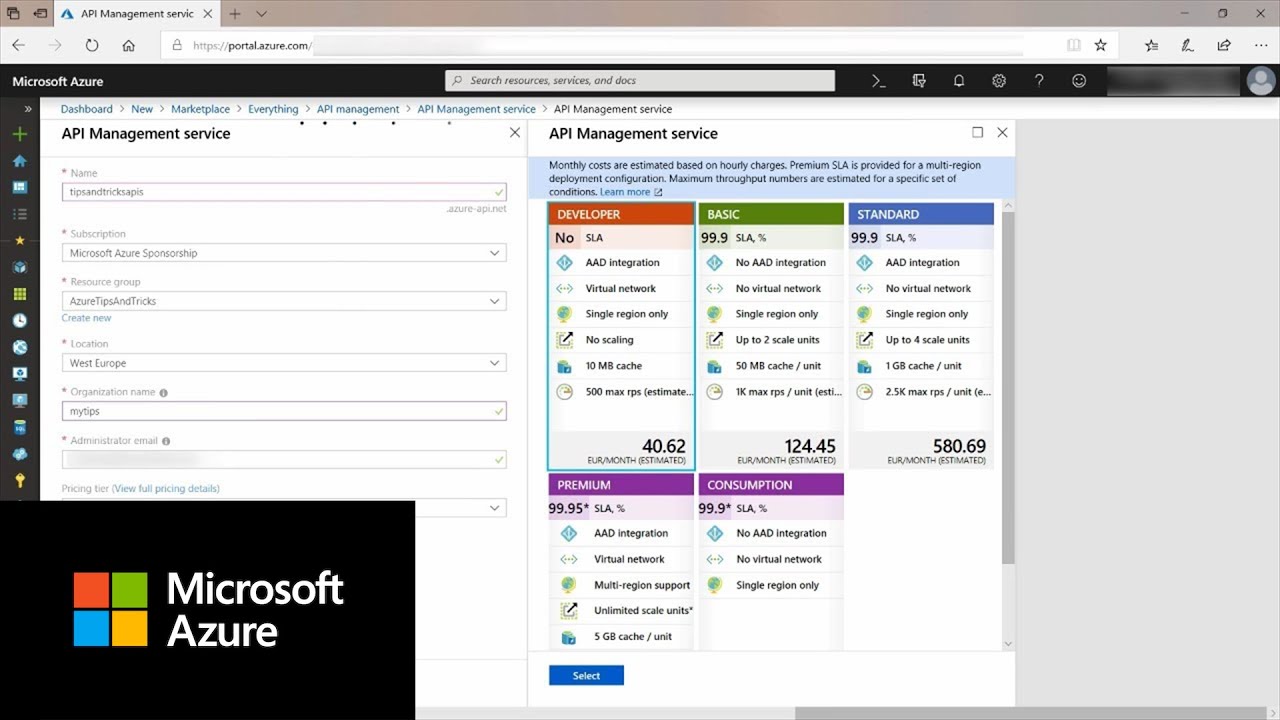Go to Home in Azure sidebar
The image size is (1280, 720).
(20, 161)
